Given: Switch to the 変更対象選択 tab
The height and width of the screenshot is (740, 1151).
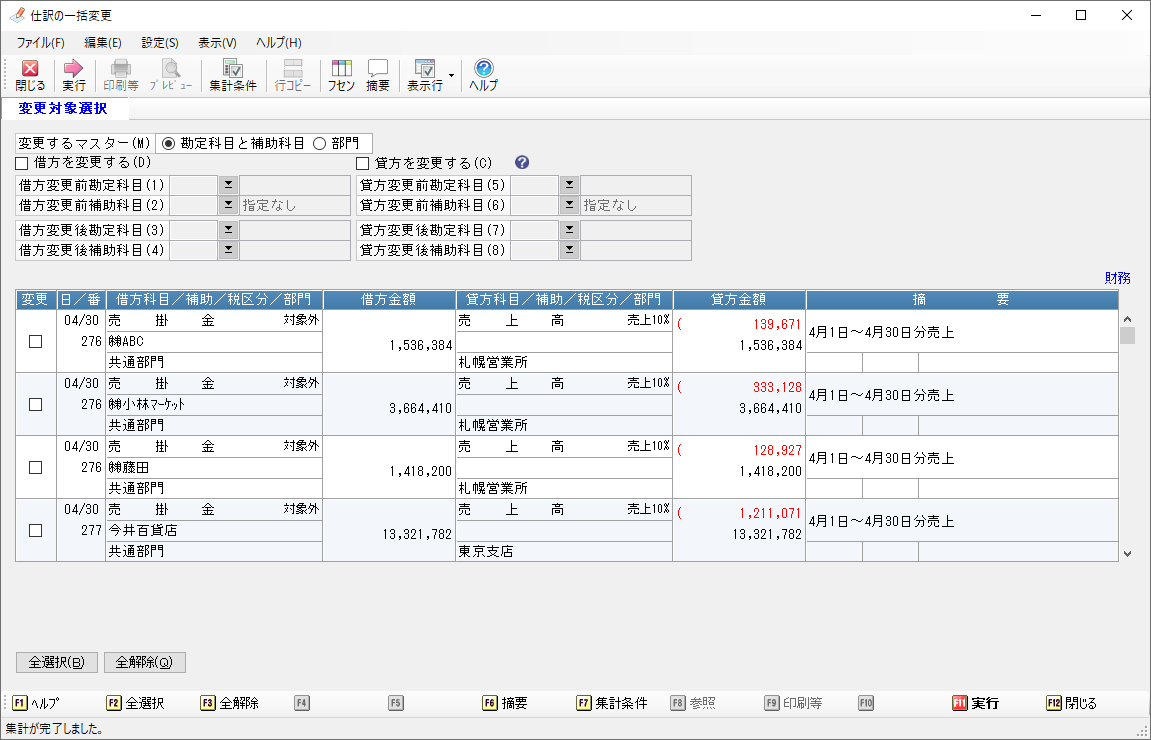Looking at the screenshot, I should pos(63,109).
